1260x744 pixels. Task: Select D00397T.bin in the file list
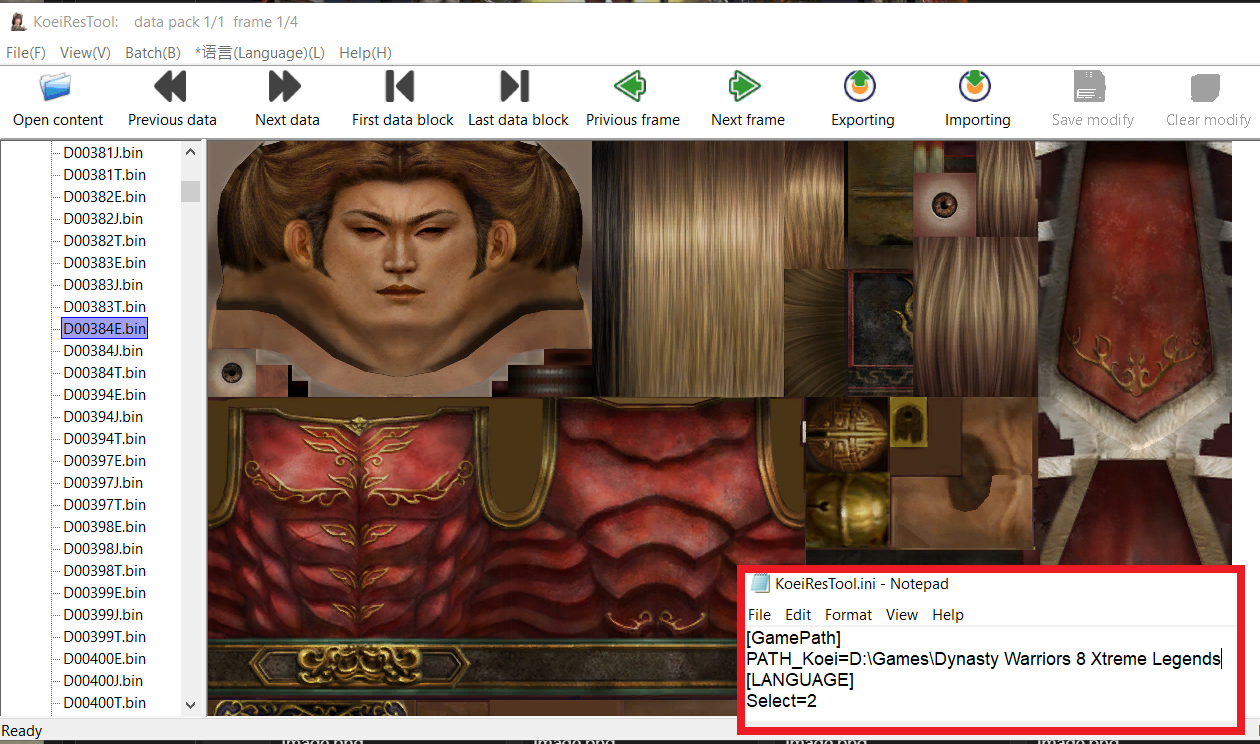click(104, 504)
